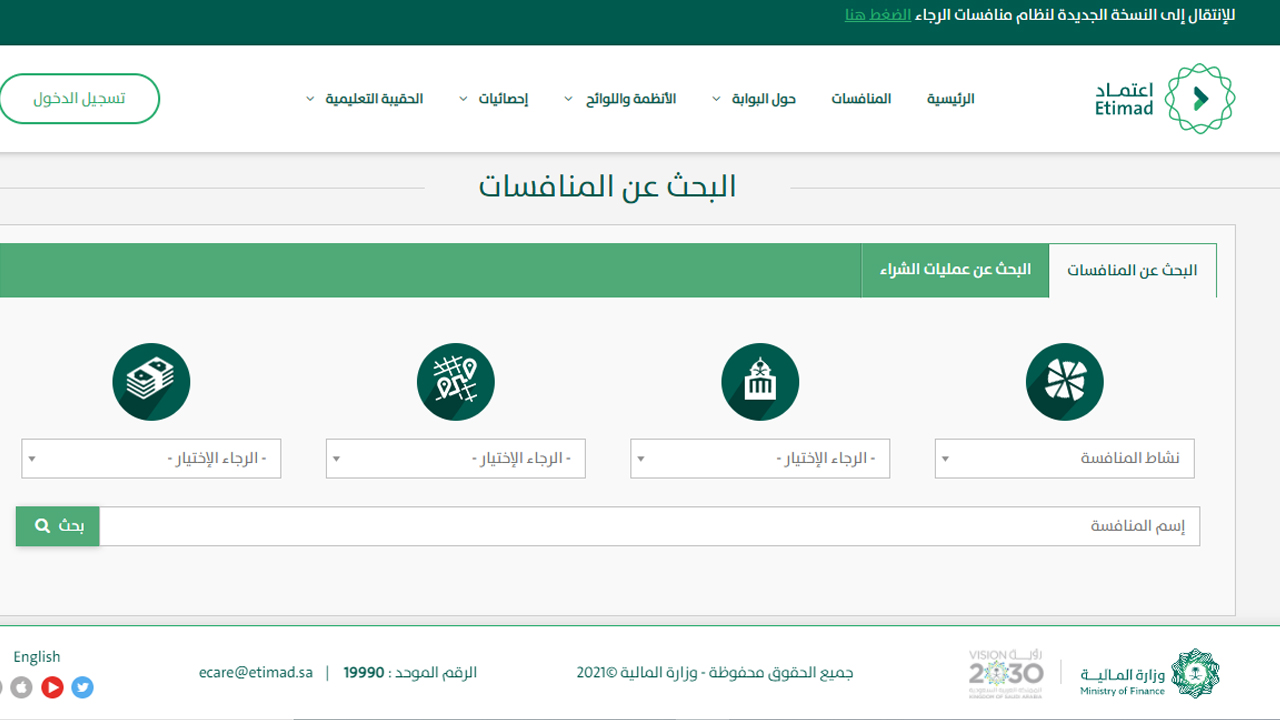Image resolution: width=1280 pixels, height=720 pixels.
Task: Expand the حول البوابة menu
Action: pyautogui.click(x=754, y=99)
